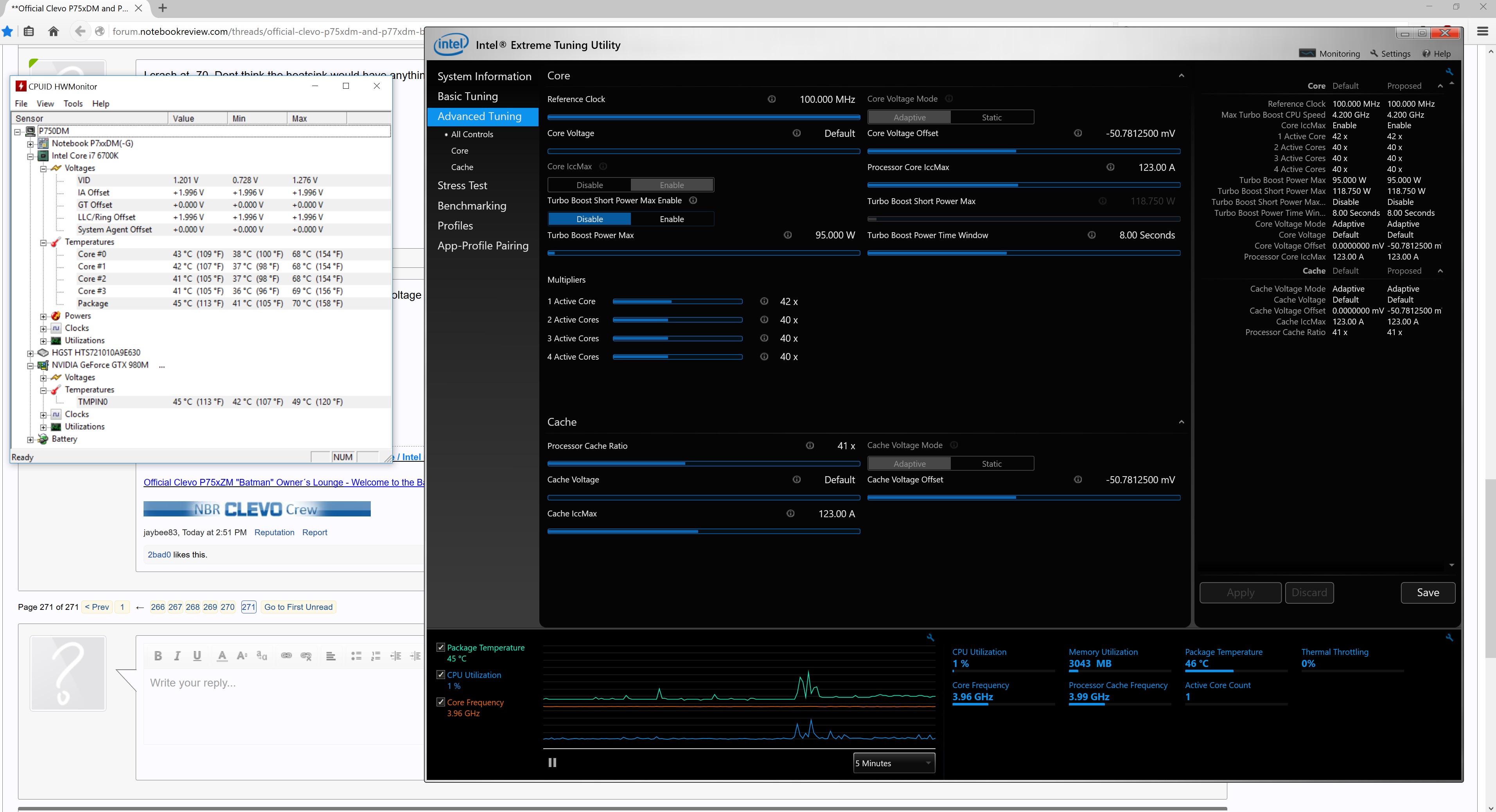Open browser hamburger menu

(1482, 31)
